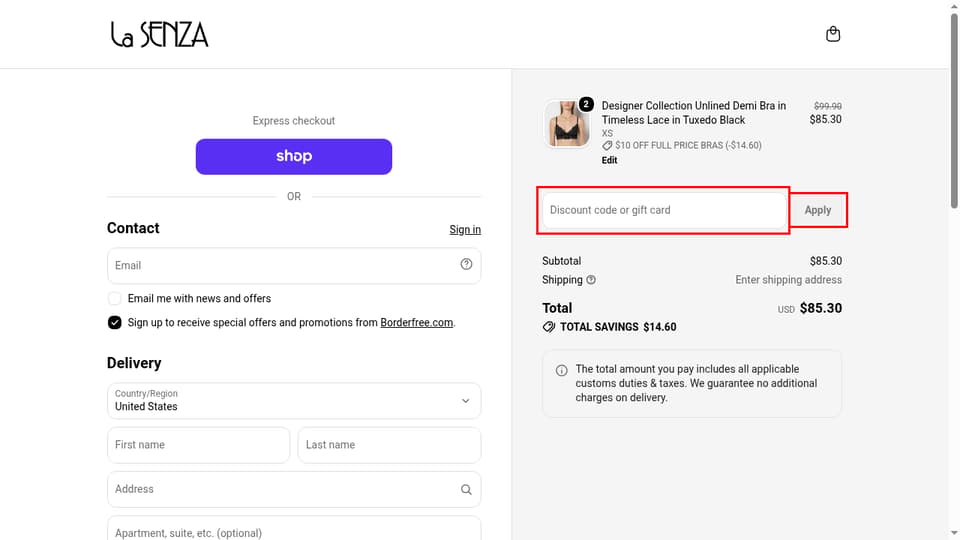Click the 'Enter shipping address' text
This screenshot has width=960, height=540.
click(789, 280)
